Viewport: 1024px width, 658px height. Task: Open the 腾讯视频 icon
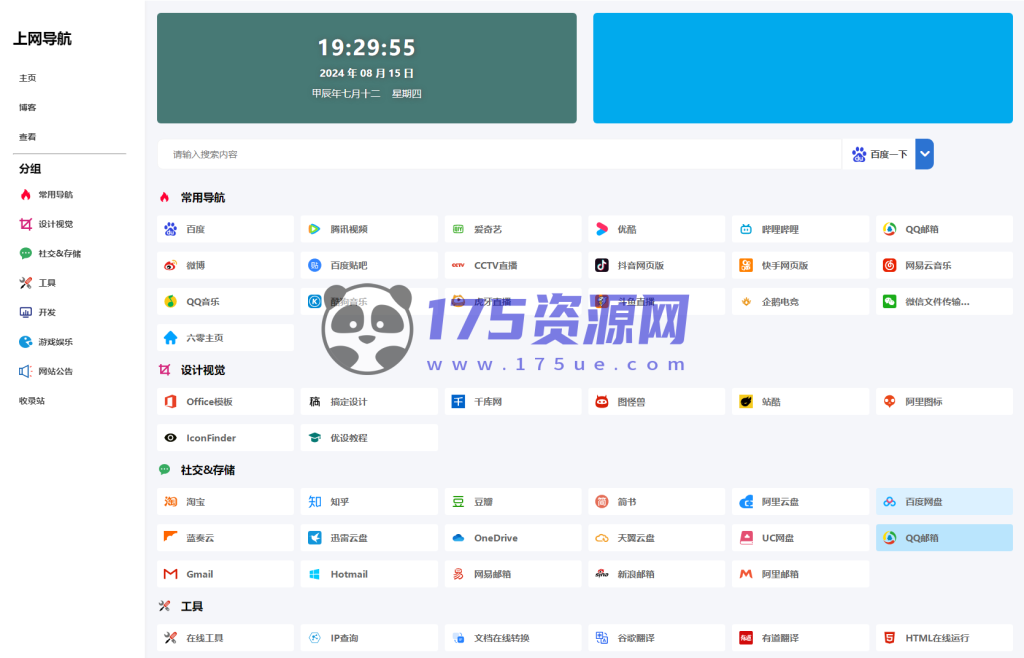pyautogui.click(x=314, y=229)
